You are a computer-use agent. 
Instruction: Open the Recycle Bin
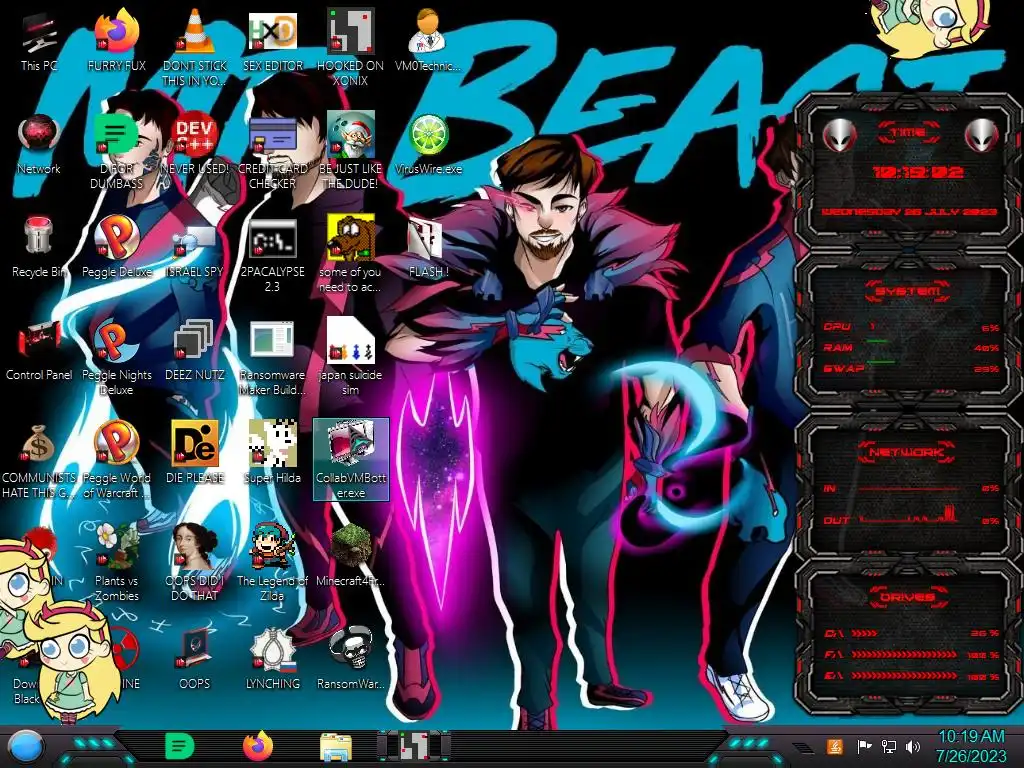39,247
